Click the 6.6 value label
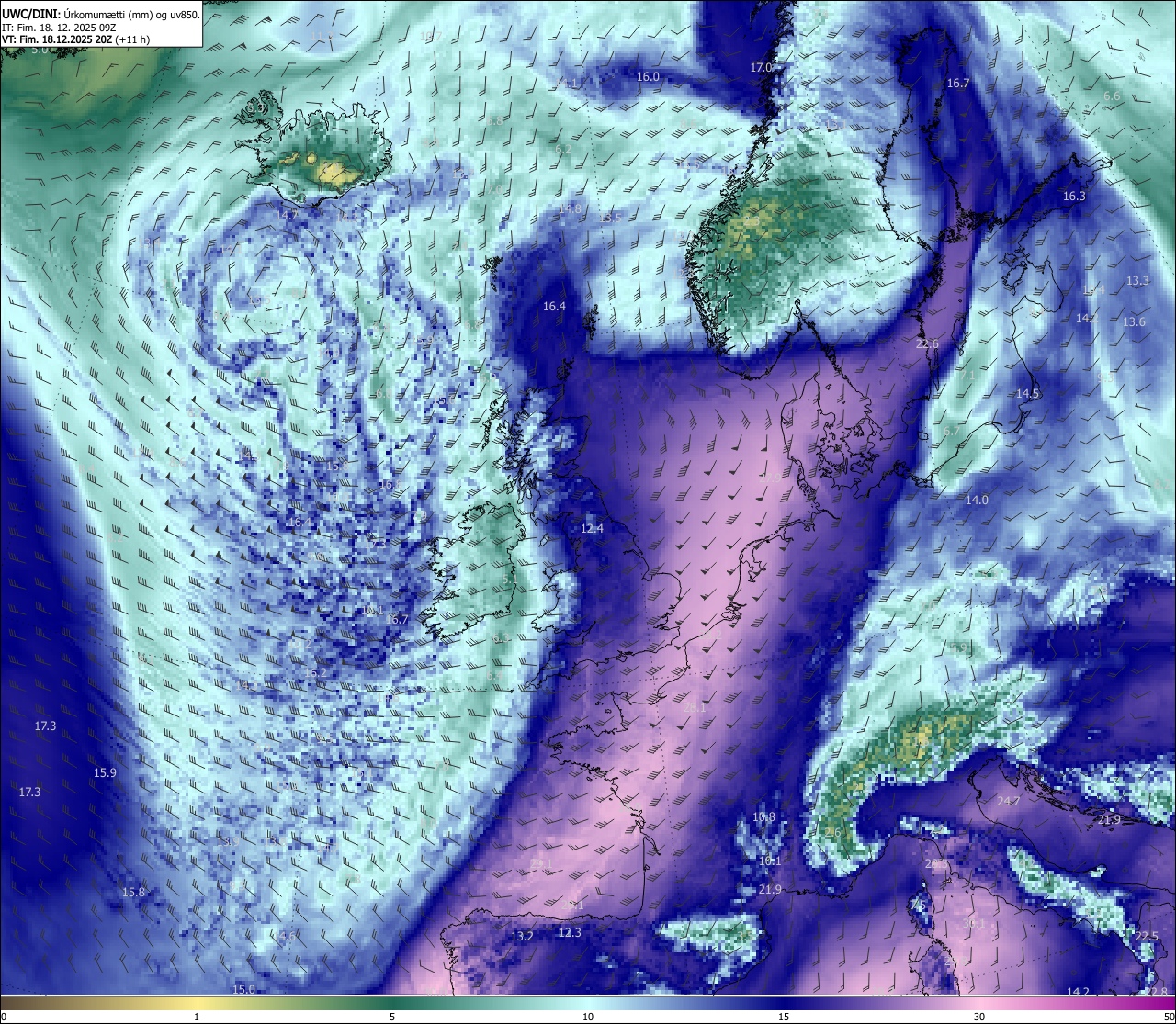This screenshot has height=1024, width=1176. click(x=1112, y=96)
